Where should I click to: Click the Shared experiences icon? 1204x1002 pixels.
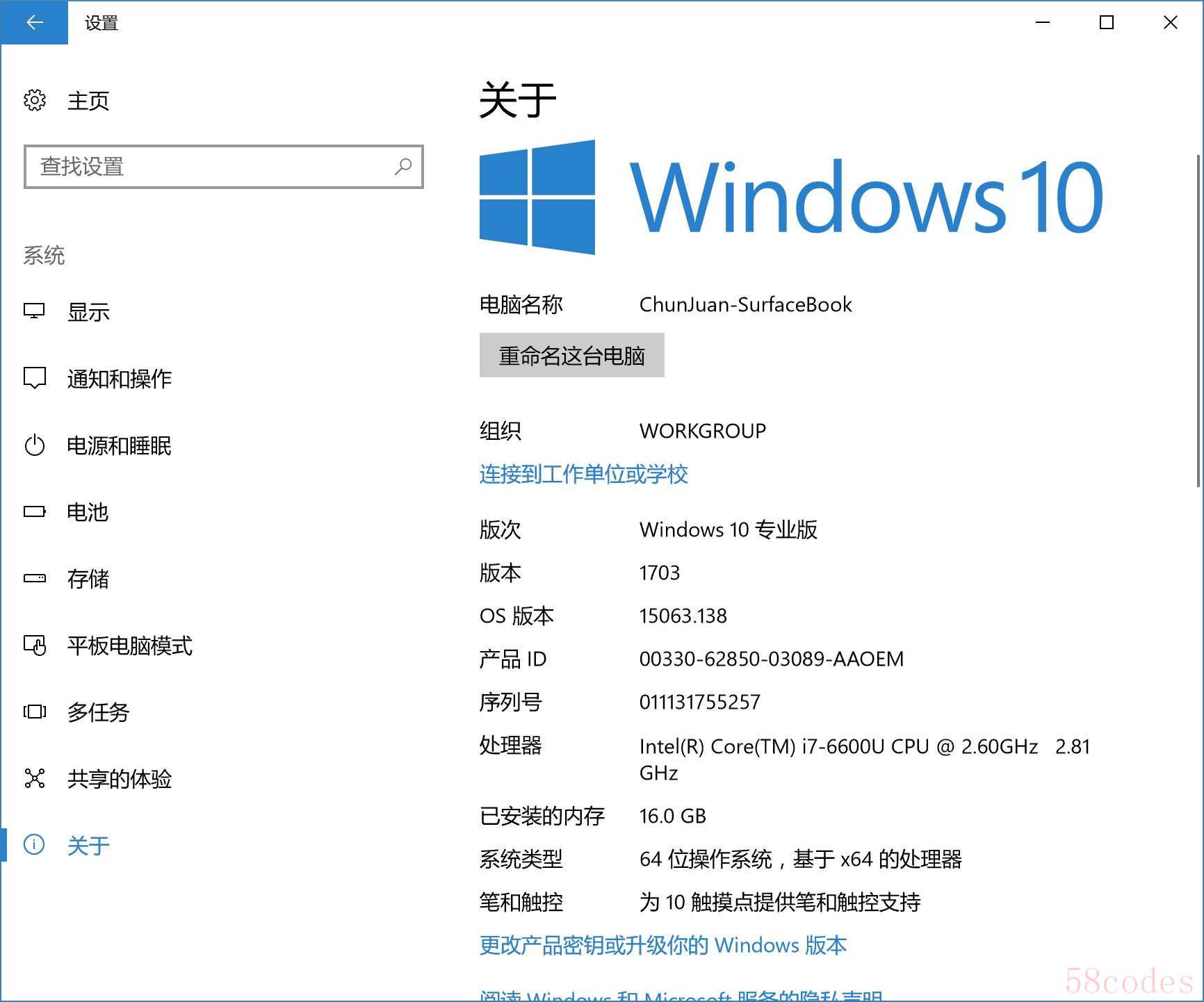tap(34, 778)
